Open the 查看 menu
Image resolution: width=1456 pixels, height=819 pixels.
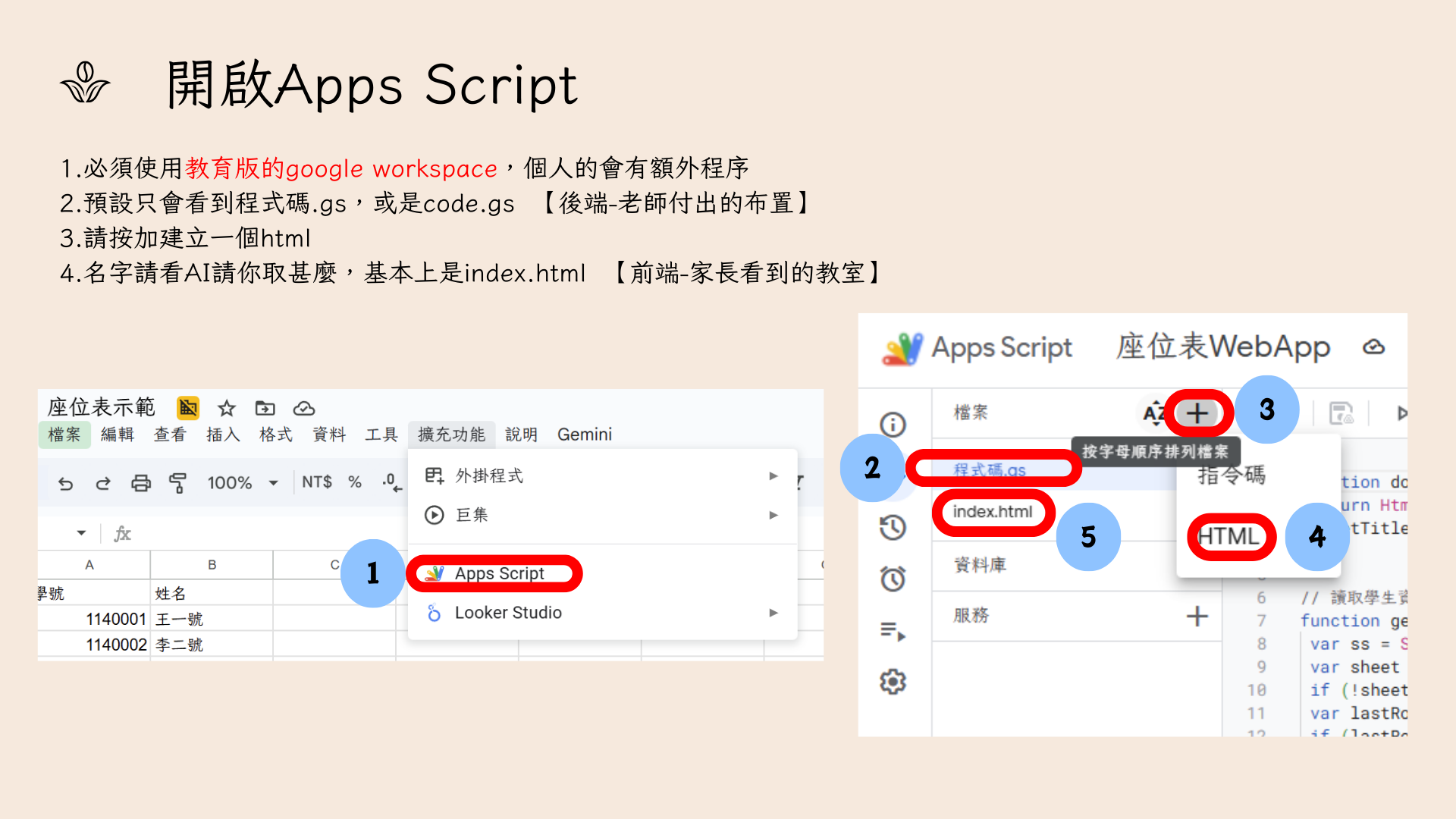[170, 435]
